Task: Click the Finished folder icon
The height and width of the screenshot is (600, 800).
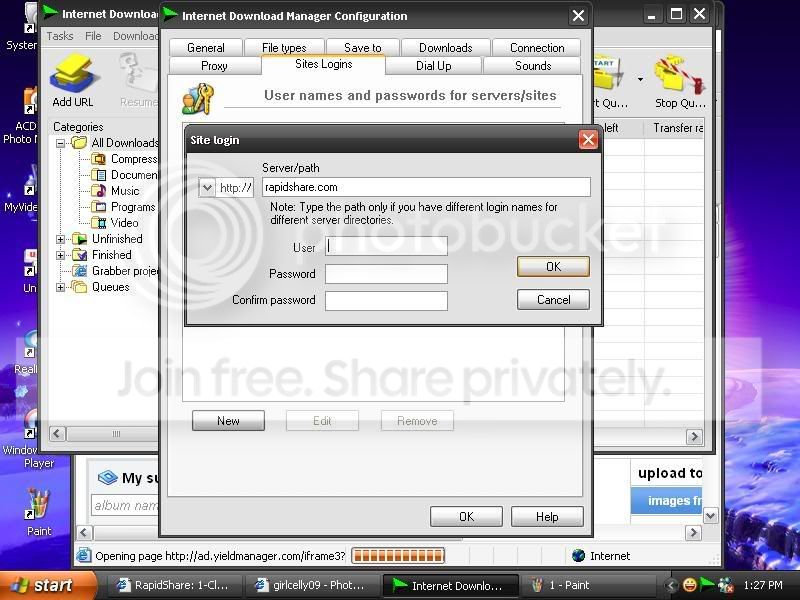Action: pos(80,255)
